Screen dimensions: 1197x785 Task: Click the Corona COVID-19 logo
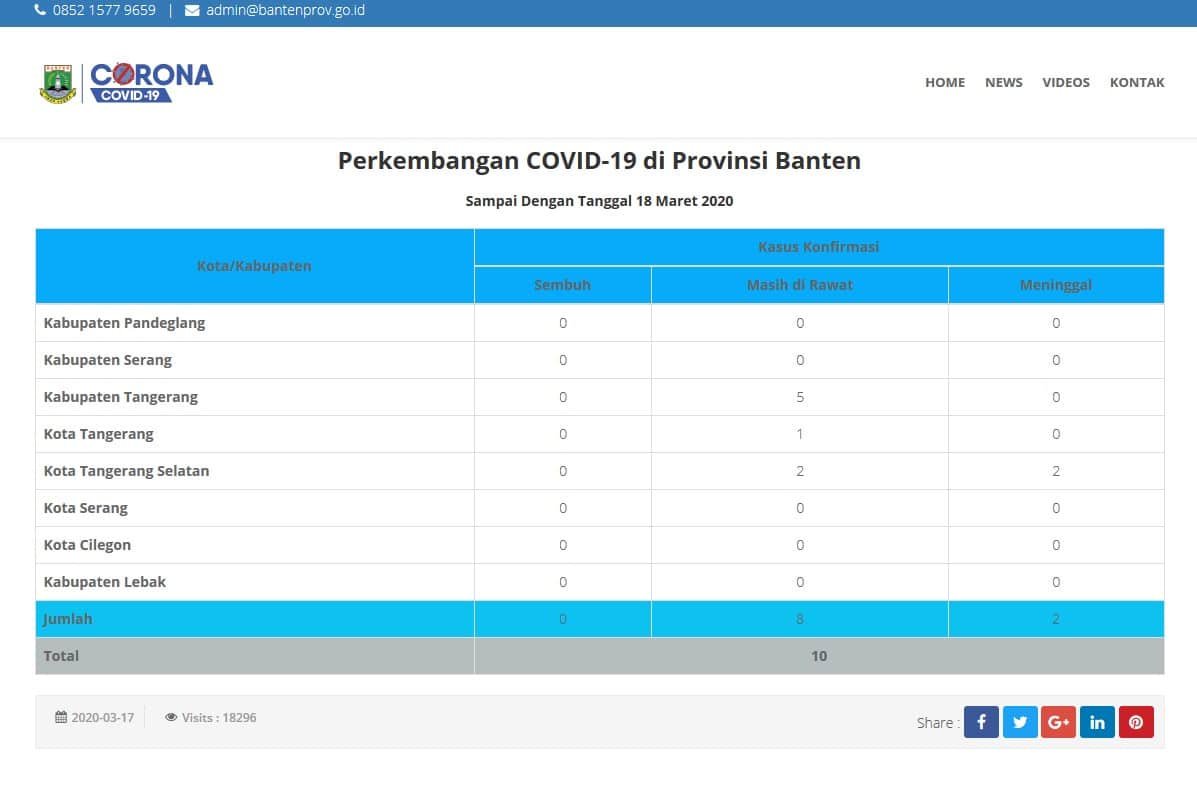click(150, 82)
